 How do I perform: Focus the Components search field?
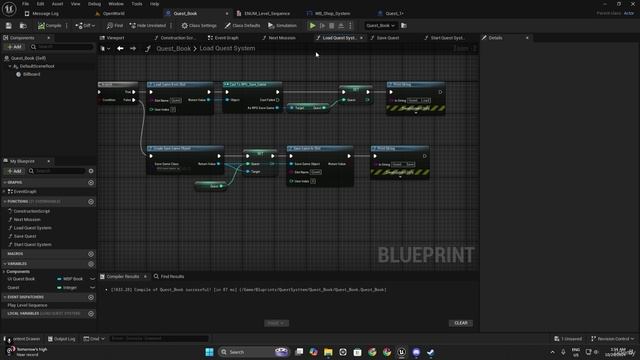tap(61, 47)
